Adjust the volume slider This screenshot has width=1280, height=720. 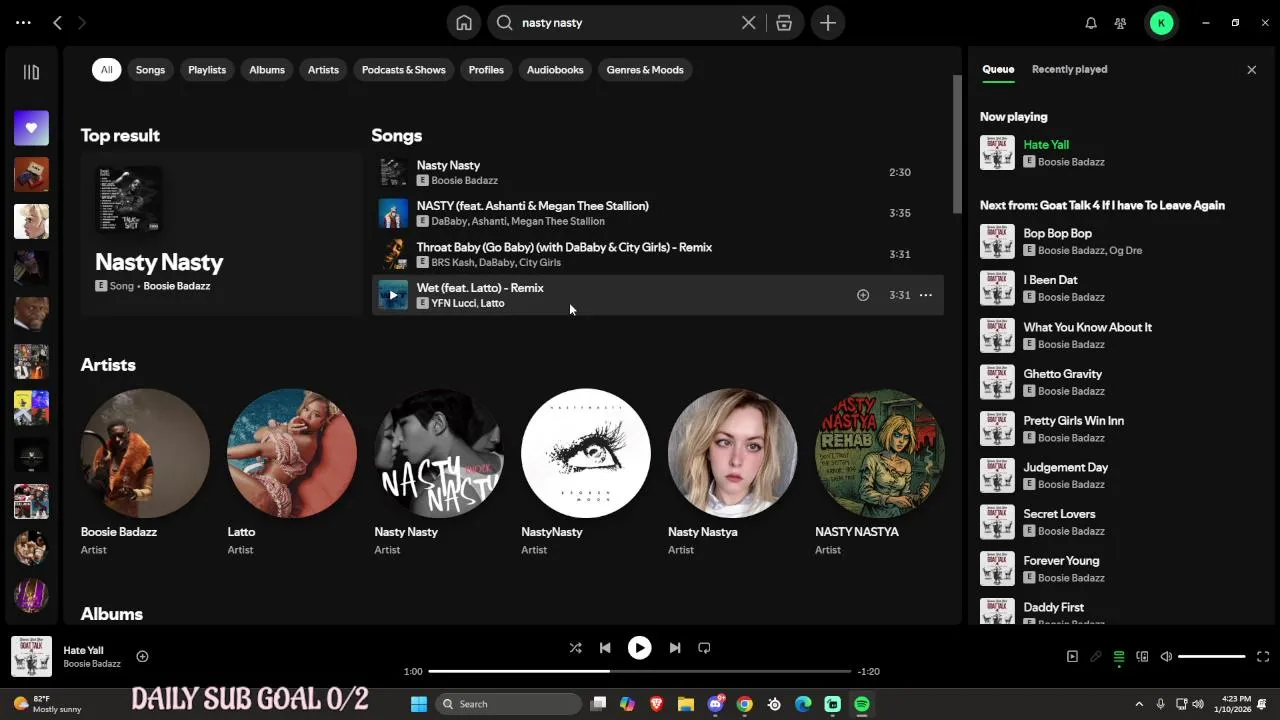(x=1212, y=657)
